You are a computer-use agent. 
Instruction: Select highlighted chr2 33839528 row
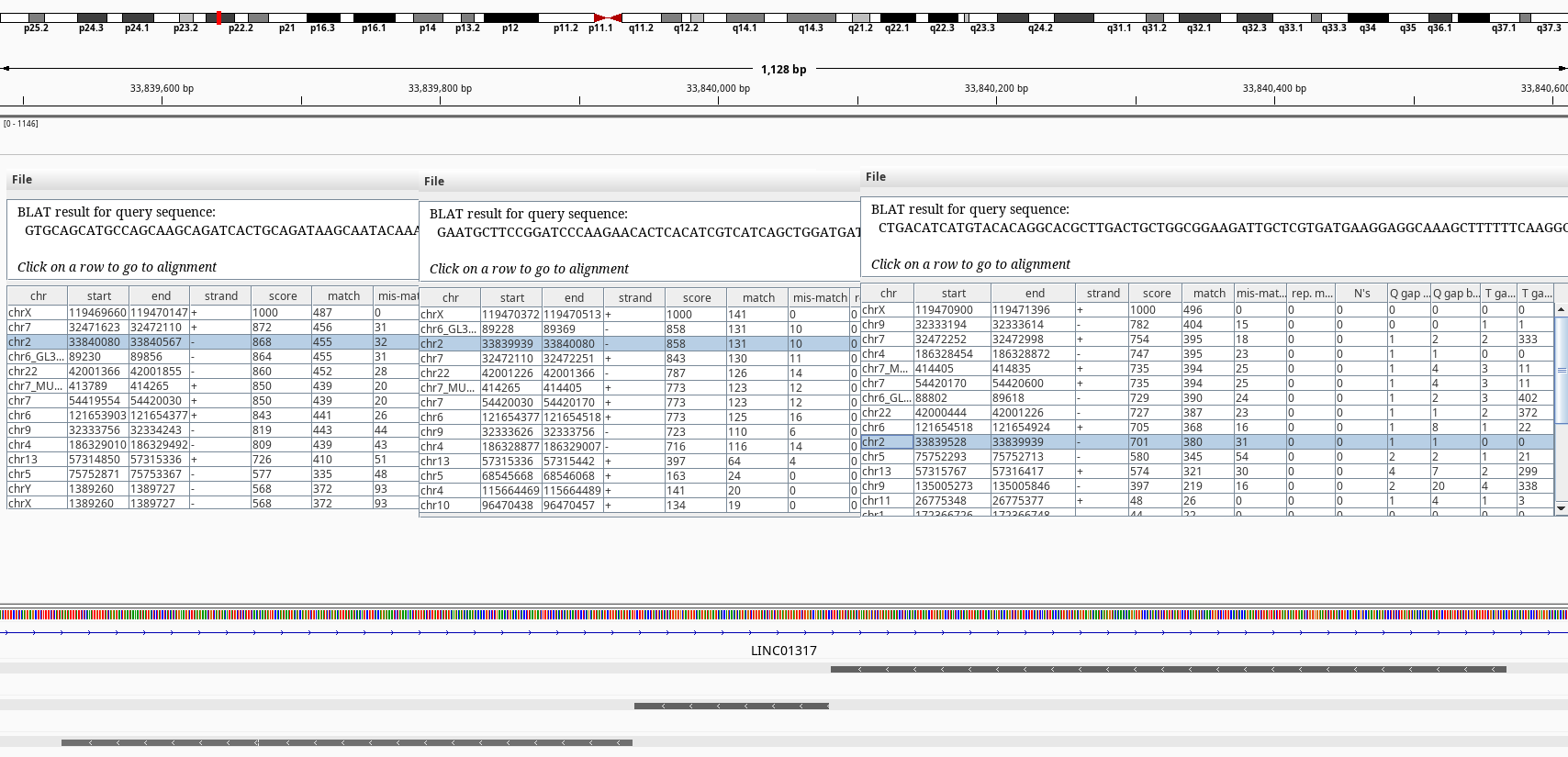[x=1207, y=441]
